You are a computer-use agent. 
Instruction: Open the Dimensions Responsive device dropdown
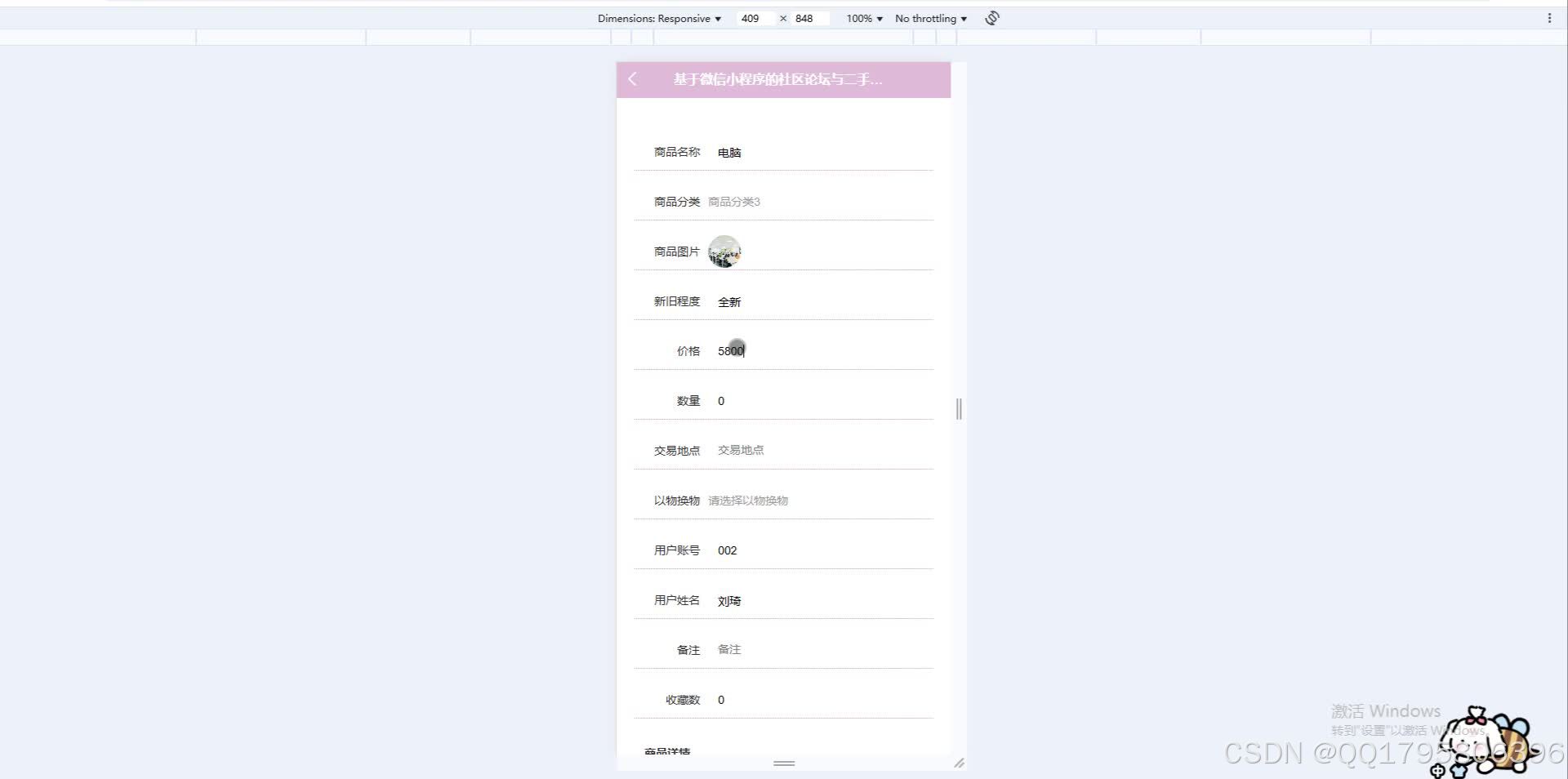(658, 18)
